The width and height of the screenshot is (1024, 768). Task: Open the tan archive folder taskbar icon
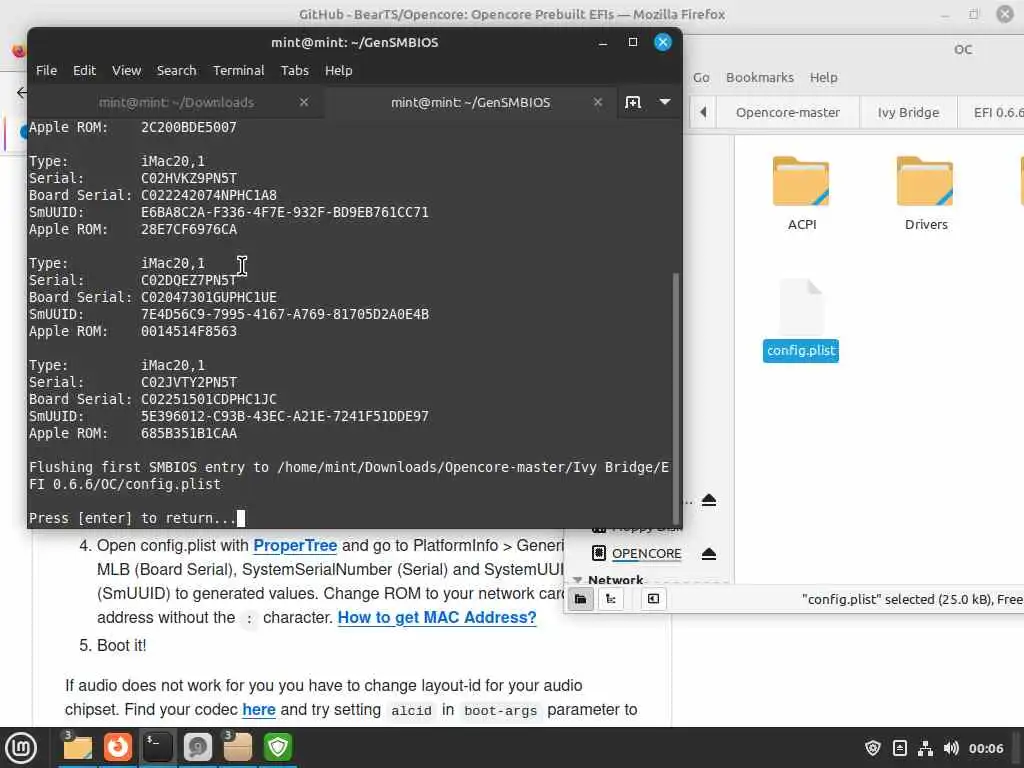238,747
